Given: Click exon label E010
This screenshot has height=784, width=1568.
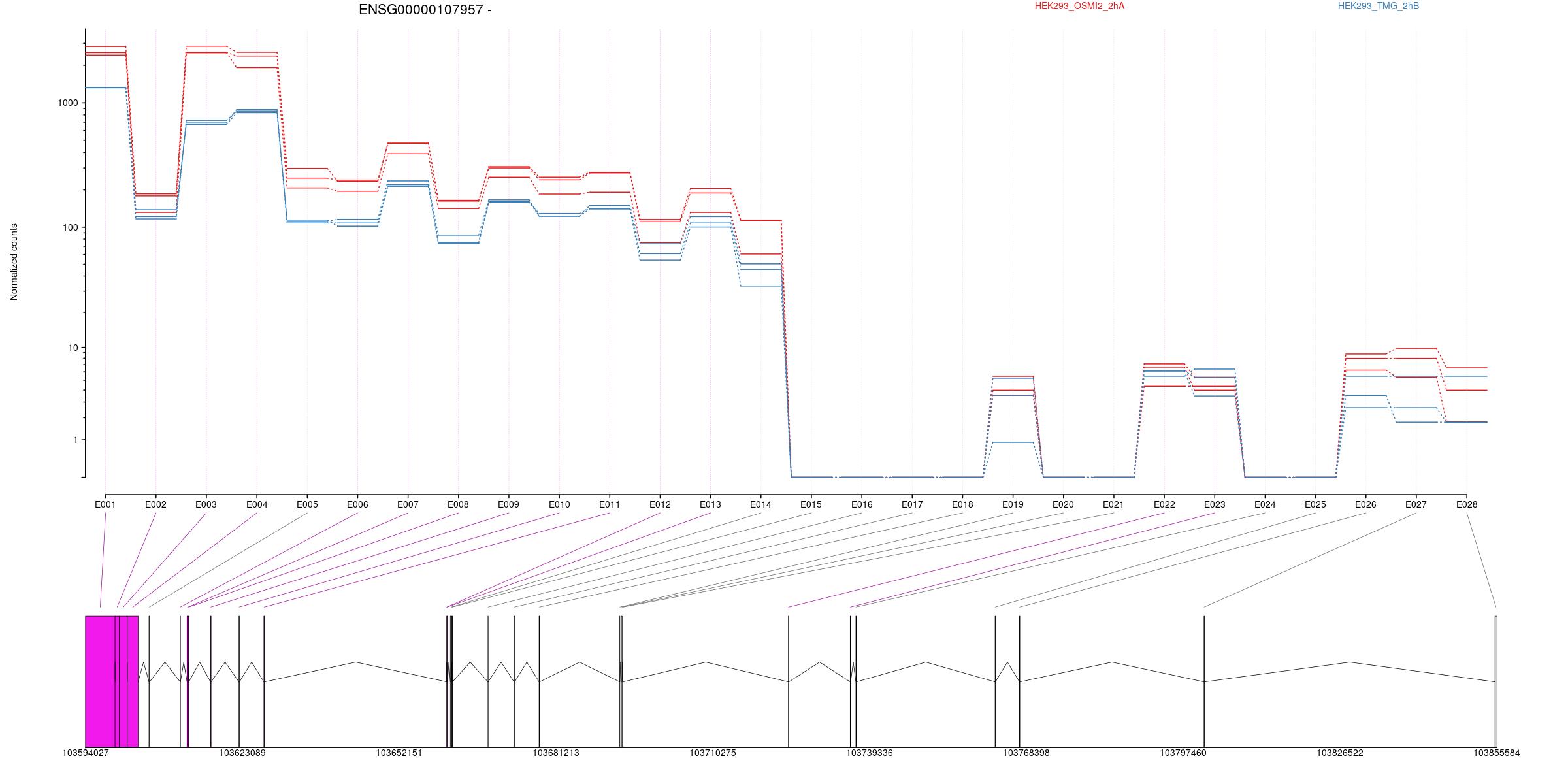Looking at the screenshot, I should point(559,504).
